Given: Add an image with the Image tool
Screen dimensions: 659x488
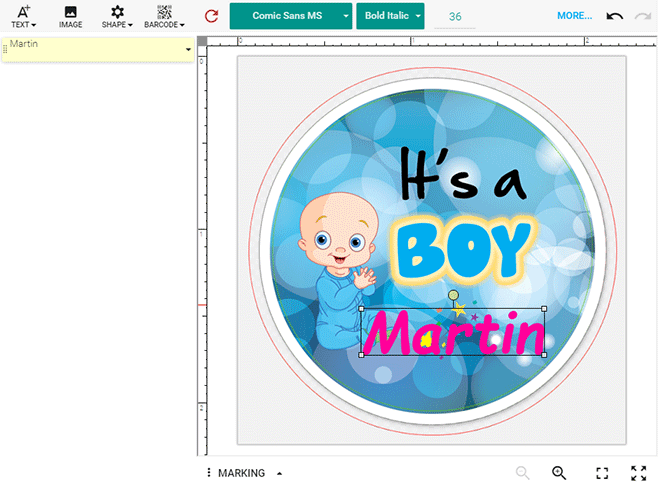Looking at the screenshot, I should pos(70,16).
